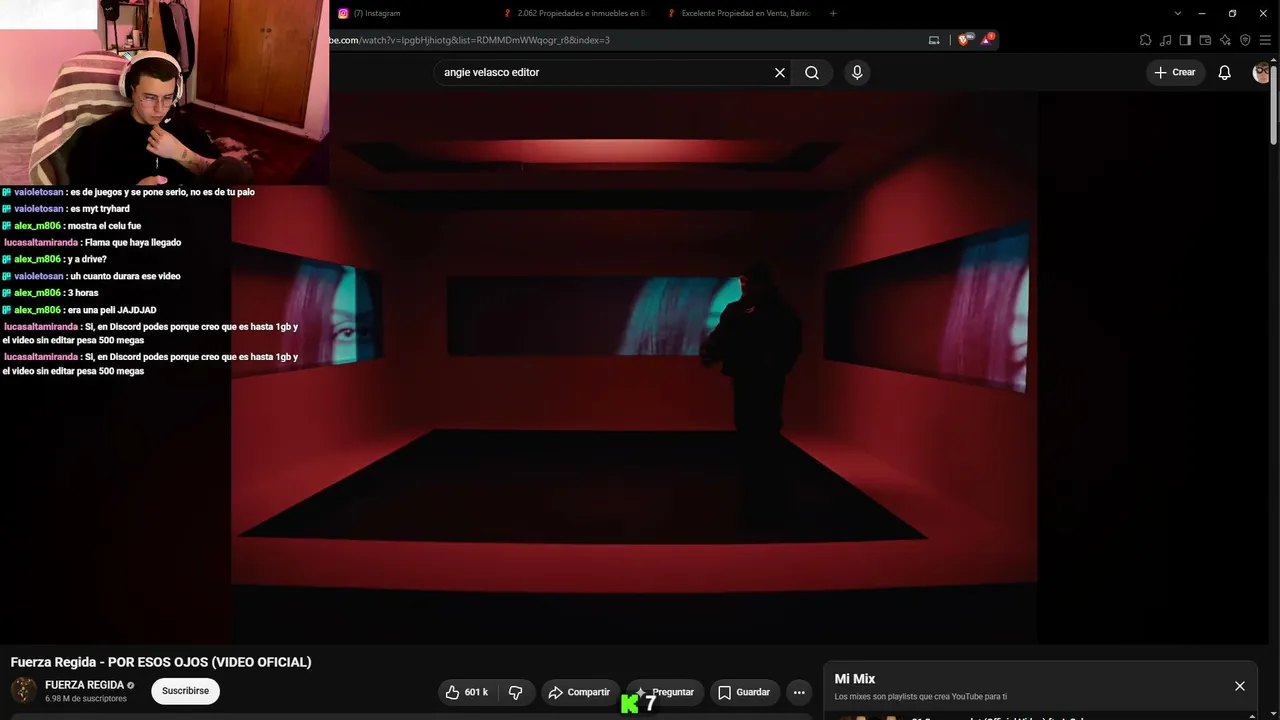Click chat message 'y a drive?'
The image size is (1280, 720).
pos(87,260)
